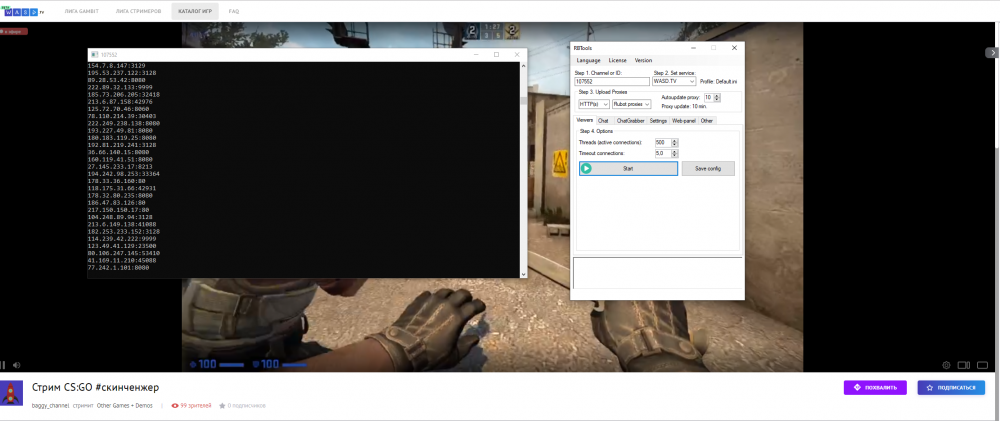Open the video player settings gear
This screenshot has width=1000, height=421.
pyautogui.click(x=946, y=364)
